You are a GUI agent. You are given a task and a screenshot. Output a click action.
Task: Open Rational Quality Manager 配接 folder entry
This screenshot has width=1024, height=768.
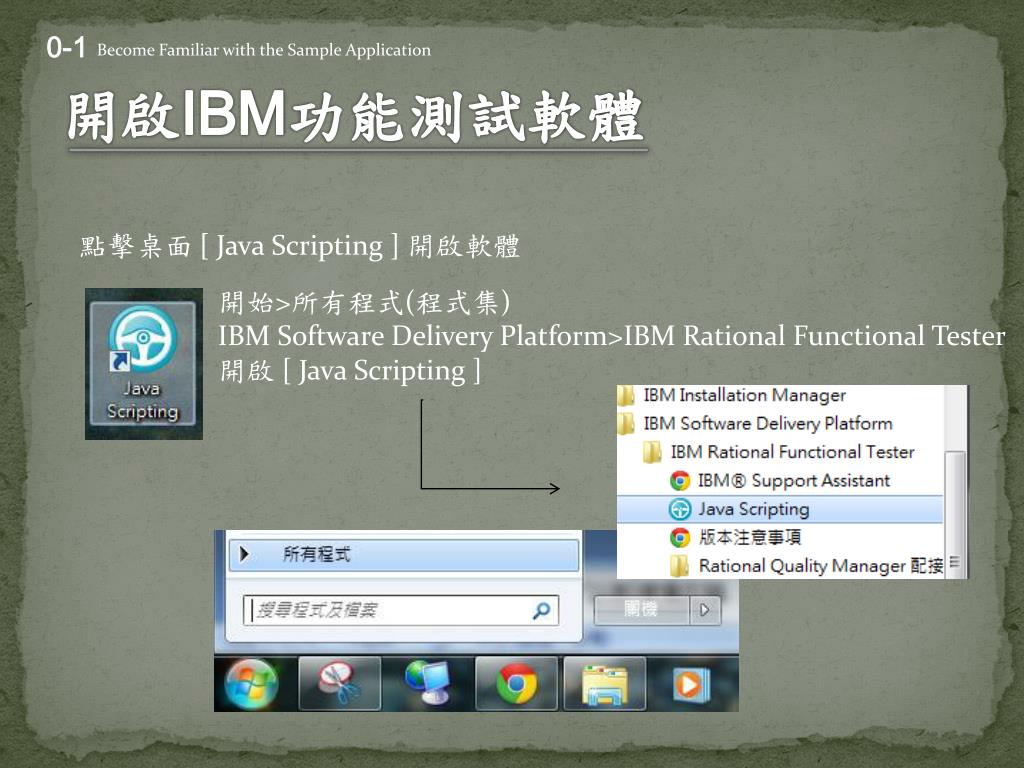807,566
